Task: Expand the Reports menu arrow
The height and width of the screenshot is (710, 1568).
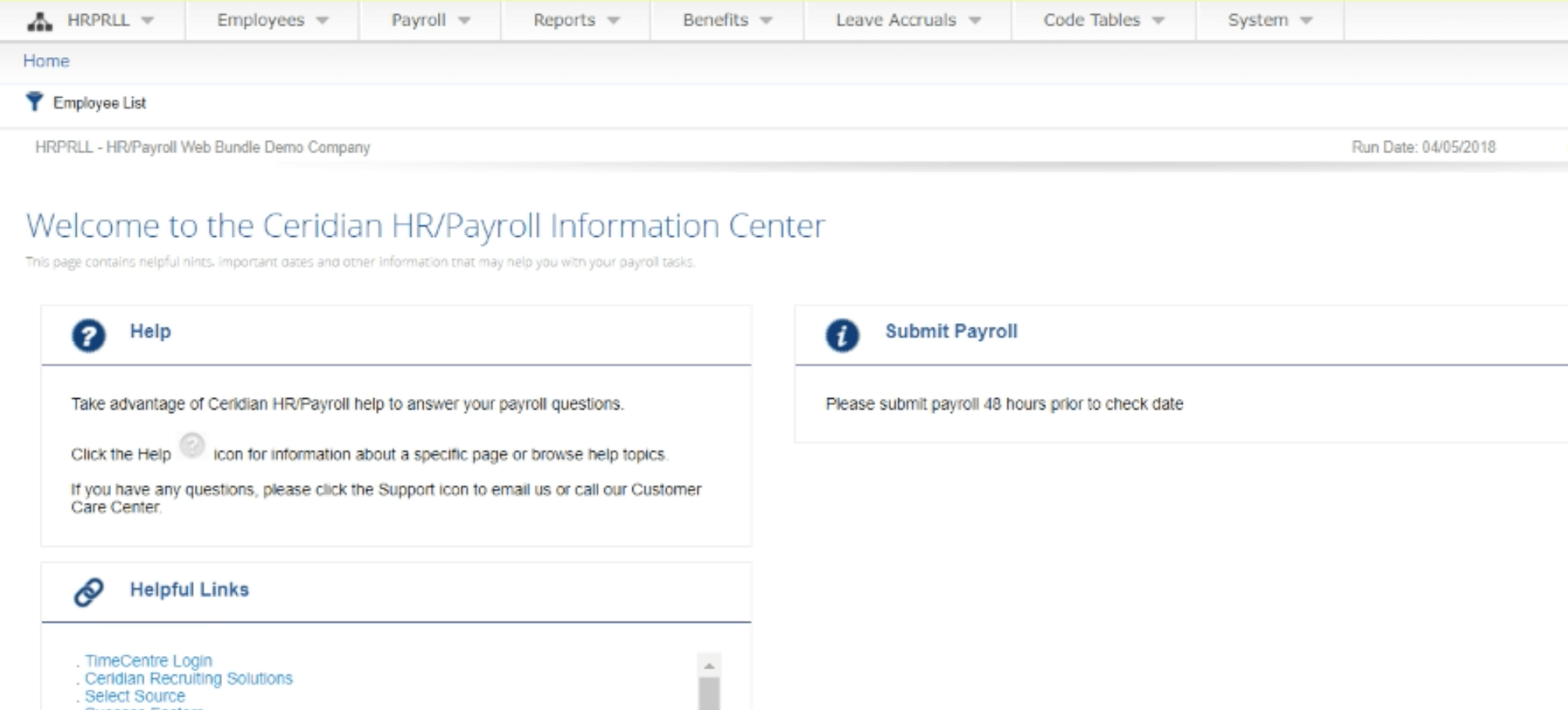Action: pyautogui.click(x=614, y=21)
